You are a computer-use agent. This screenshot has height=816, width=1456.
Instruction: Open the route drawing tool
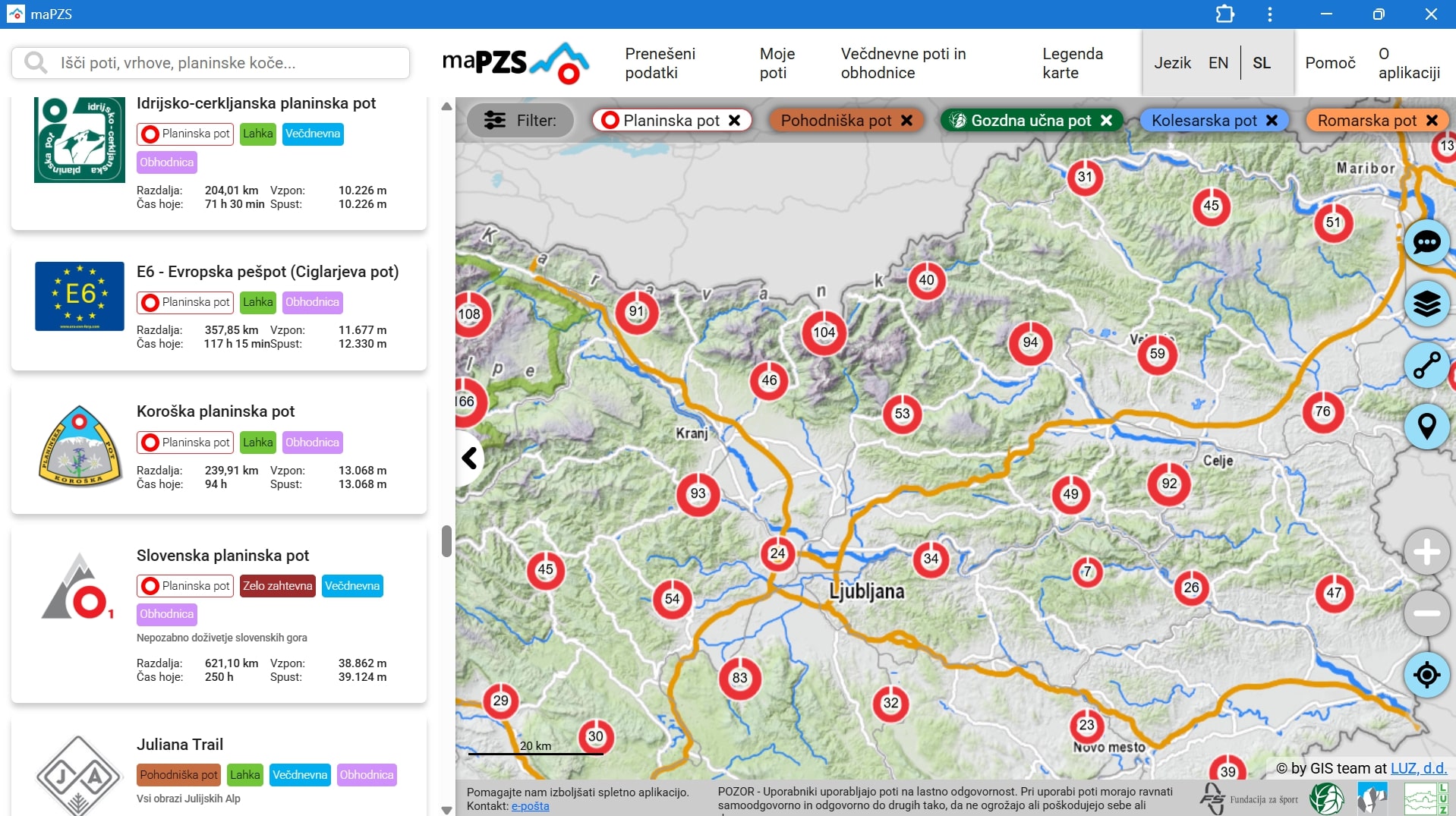[1426, 365]
